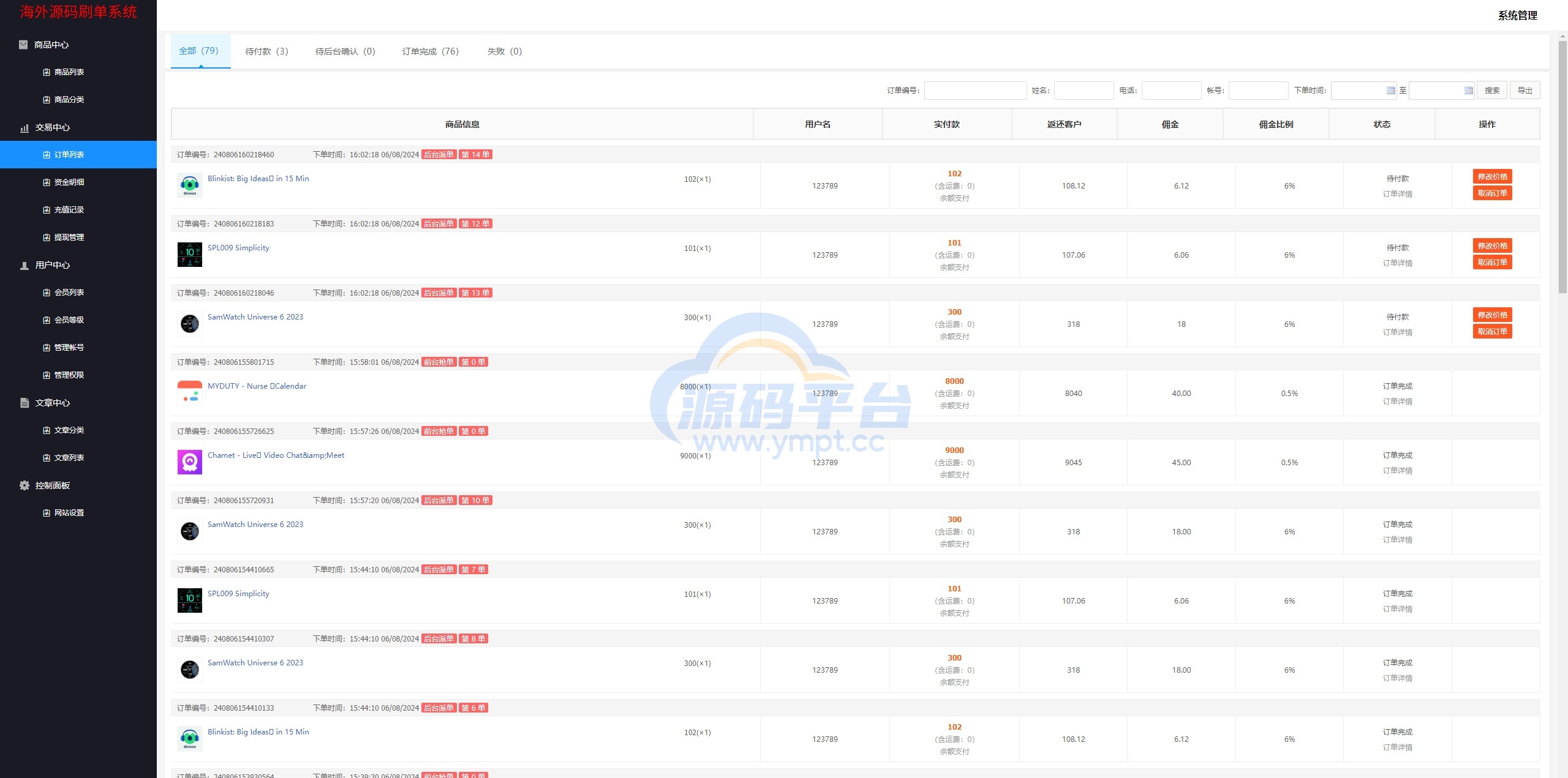Viewport: 1568px width, 778px height.
Task: Open the end date calendar picker icon
Action: point(1468,91)
